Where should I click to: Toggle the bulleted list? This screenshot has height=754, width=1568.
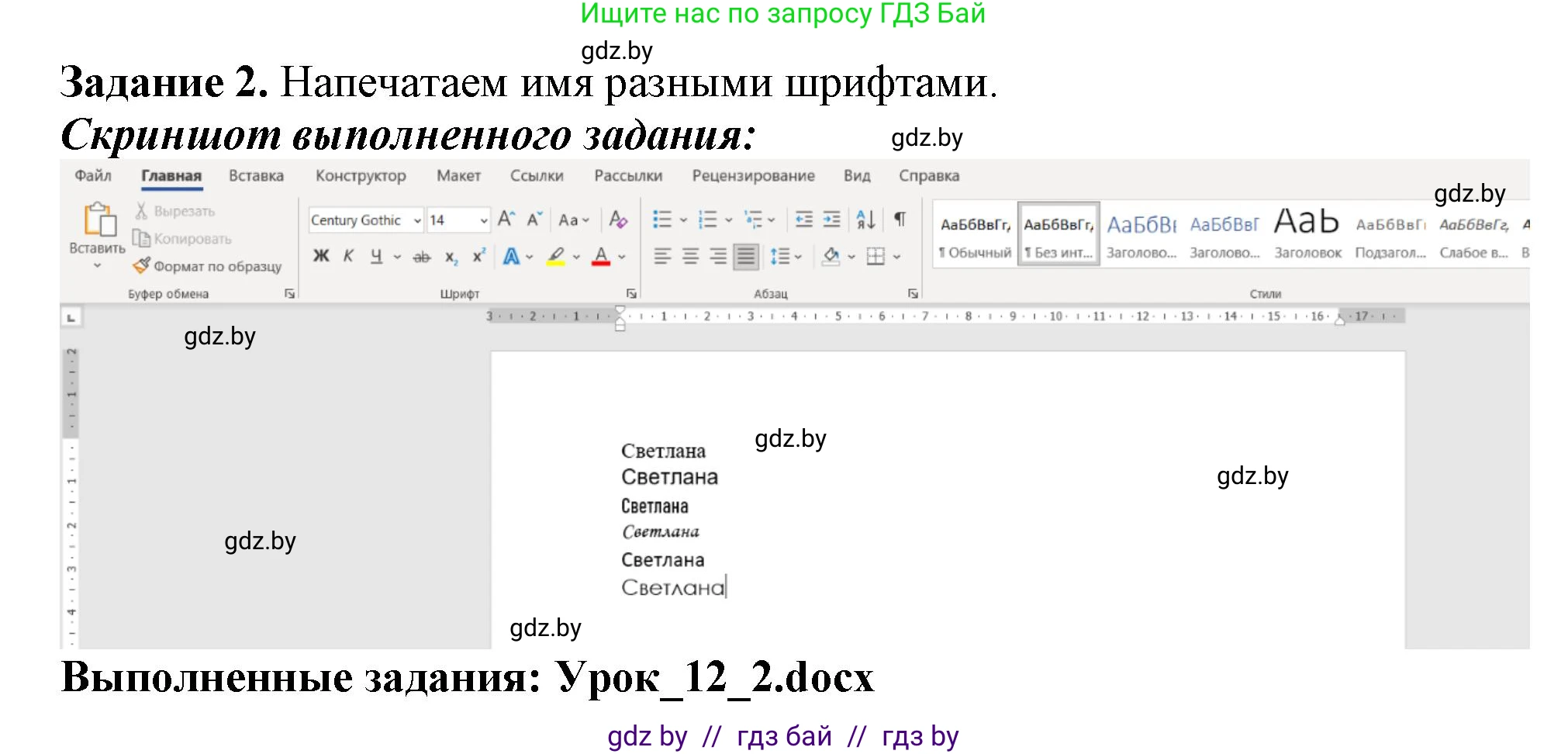tap(663, 220)
